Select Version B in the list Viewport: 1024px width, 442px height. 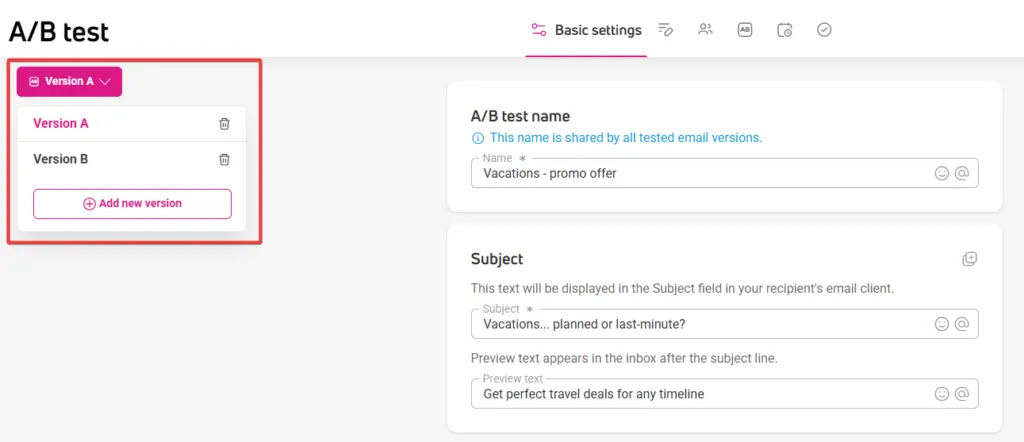(x=61, y=159)
